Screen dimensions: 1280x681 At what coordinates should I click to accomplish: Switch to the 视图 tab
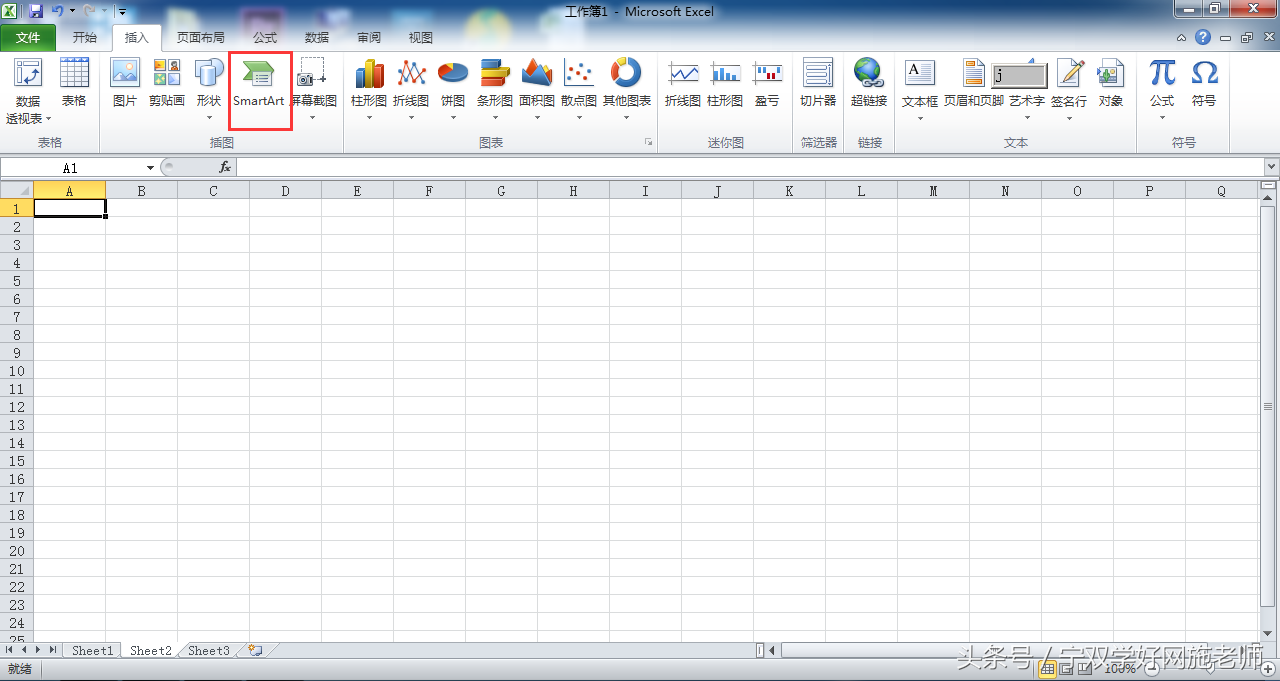point(421,38)
